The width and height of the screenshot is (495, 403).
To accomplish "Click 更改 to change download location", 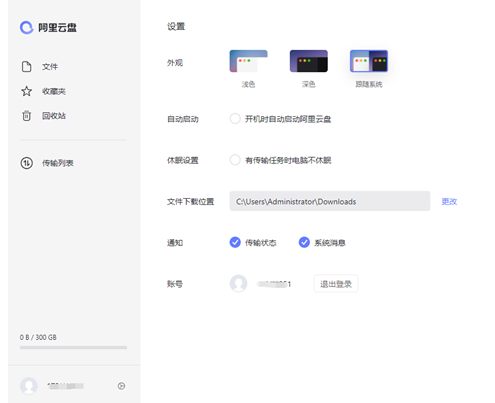I will click(x=449, y=201).
